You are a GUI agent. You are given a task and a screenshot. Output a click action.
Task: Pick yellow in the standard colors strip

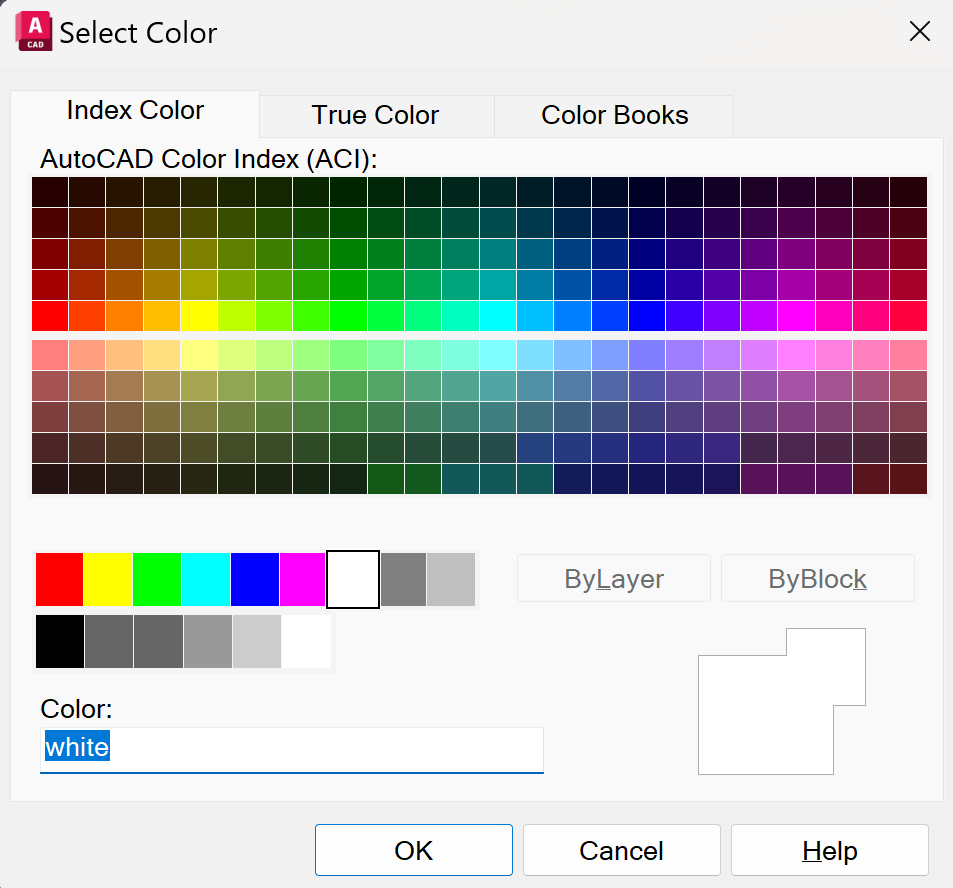click(x=108, y=579)
